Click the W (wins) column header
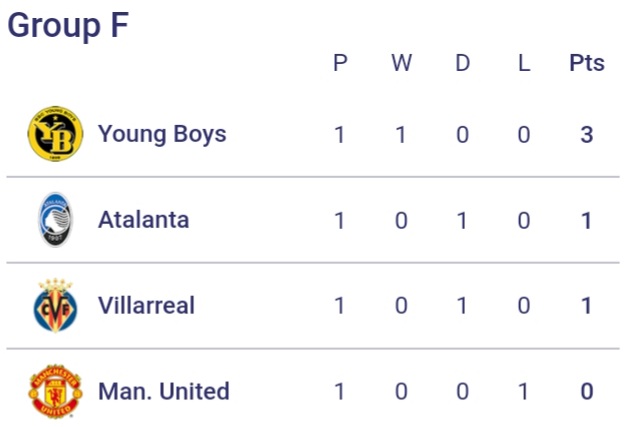627x427 pixels. point(401,63)
